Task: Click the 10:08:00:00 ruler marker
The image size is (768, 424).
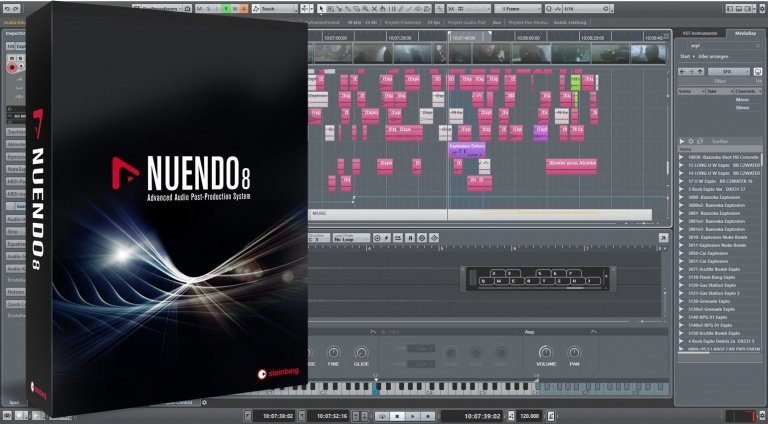Action: click(x=528, y=37)
